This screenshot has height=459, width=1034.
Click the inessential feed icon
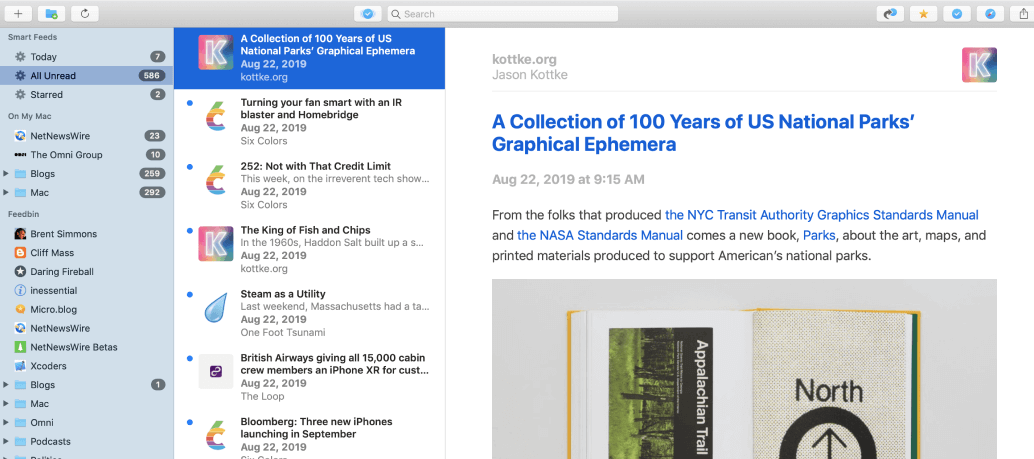(x=20, y=291)
